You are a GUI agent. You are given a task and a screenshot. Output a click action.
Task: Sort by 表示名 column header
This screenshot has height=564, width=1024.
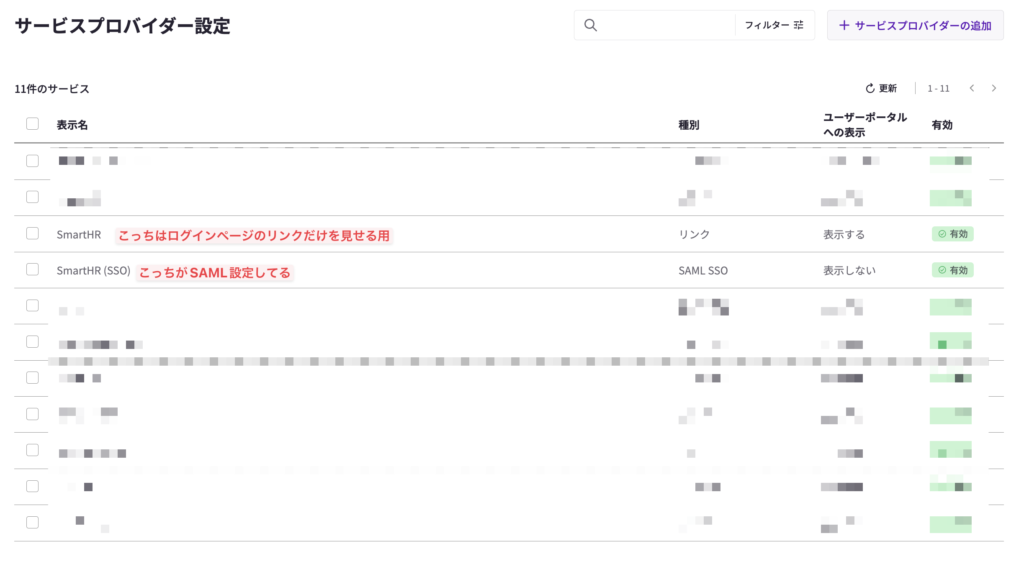pyautogui.click(x=72, y=125)
